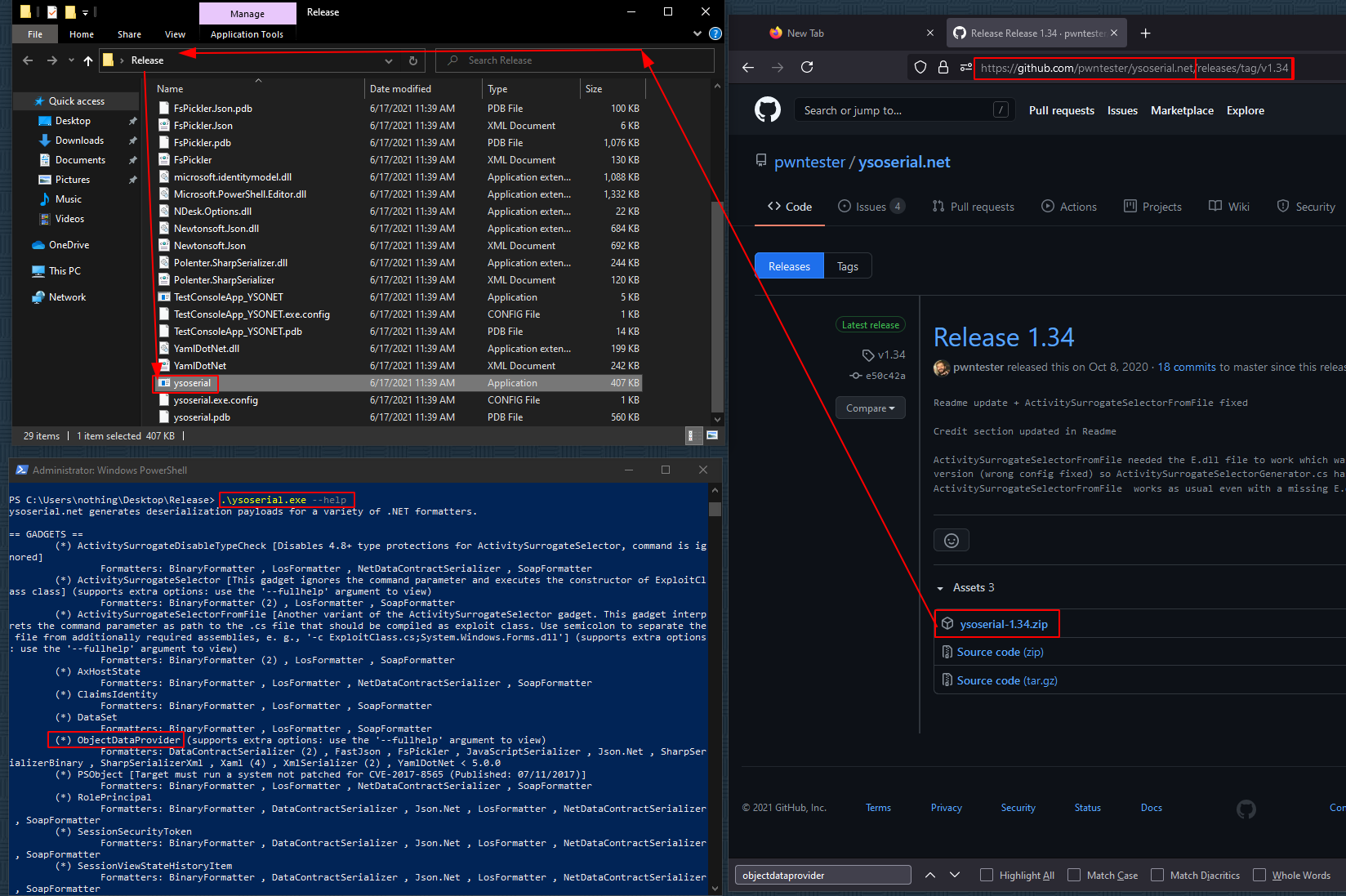Collapse the Assets 3 section
Viewport: 1346px width, 896px height.
click(965, 587)
